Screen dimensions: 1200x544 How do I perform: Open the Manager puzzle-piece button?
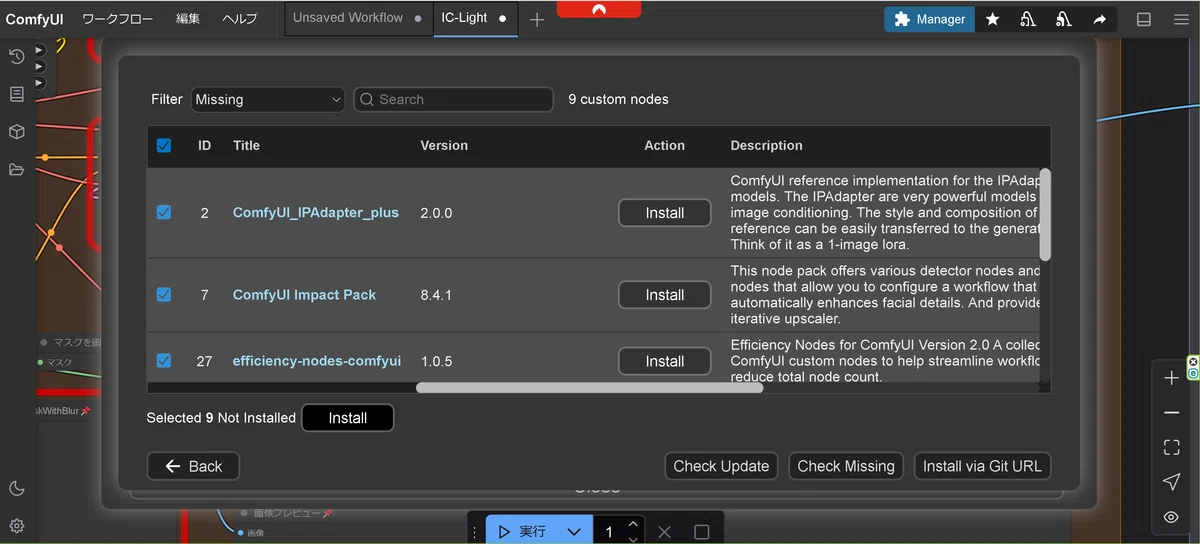[929, 19]
